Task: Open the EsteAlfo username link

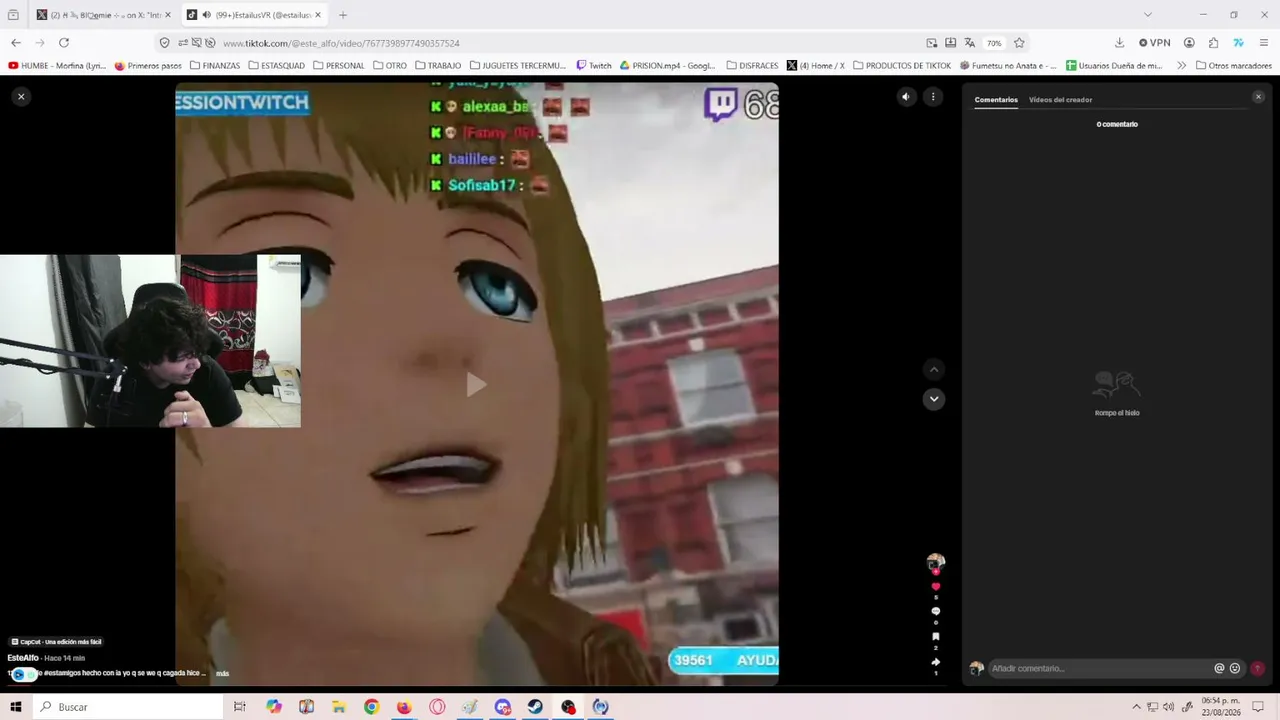Action: (x=23, y=658)
